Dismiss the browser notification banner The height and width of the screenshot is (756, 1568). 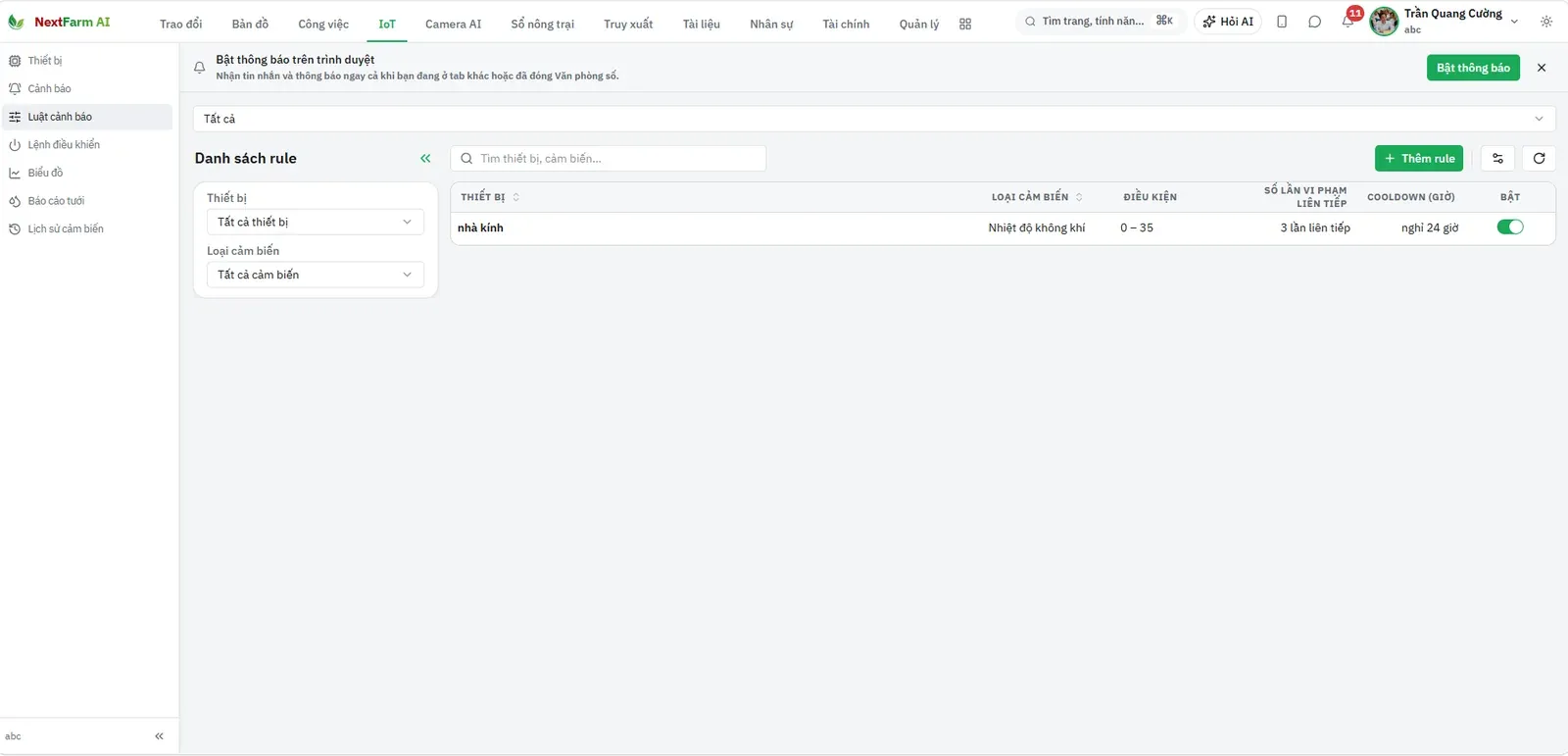[x=1542, y=68]
